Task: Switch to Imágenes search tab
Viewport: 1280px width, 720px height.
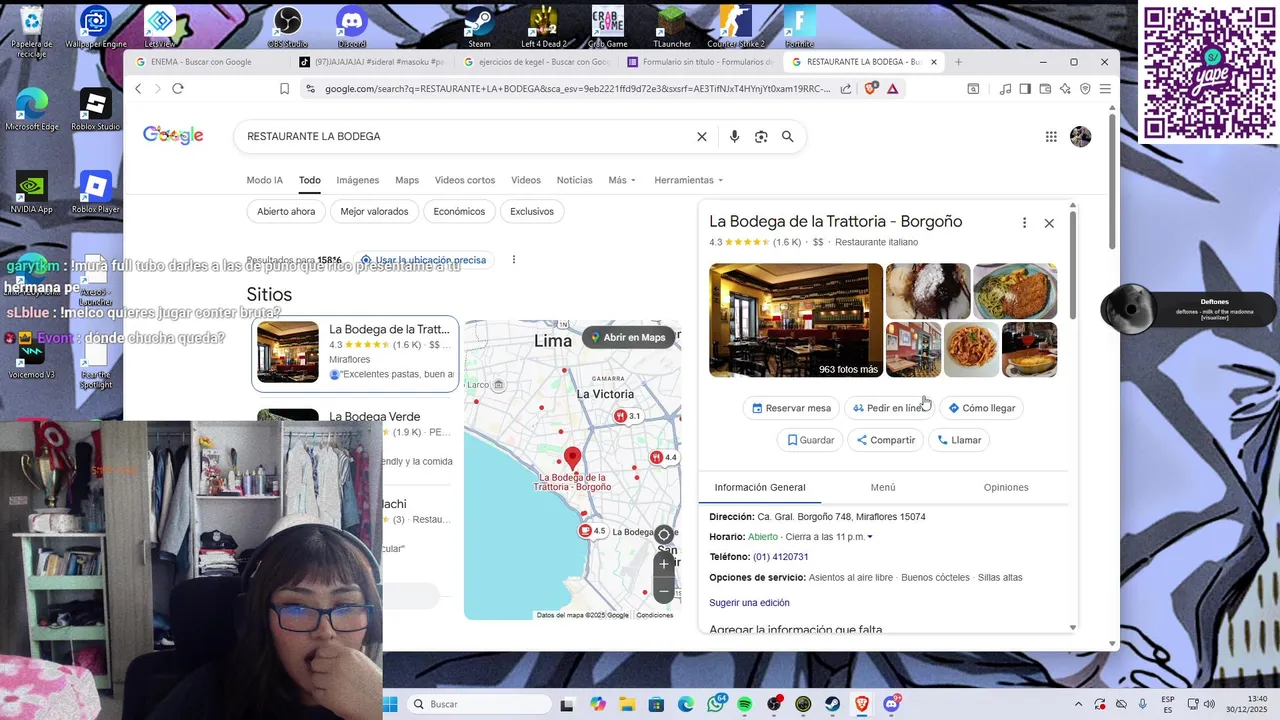Action: click(x=358, y=180)
